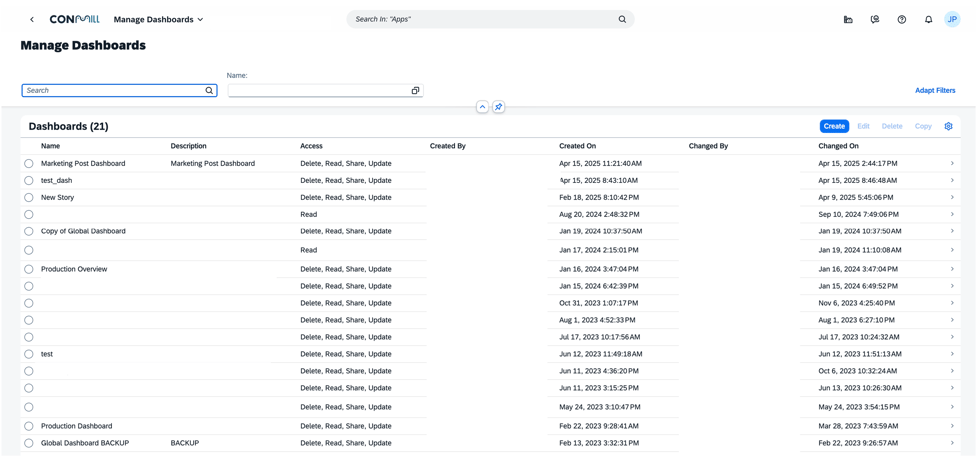Click the date Sep 10, 2024 7:49:06 PM
The height and width of the screenshot is (459, 980).
click(858, 214)
